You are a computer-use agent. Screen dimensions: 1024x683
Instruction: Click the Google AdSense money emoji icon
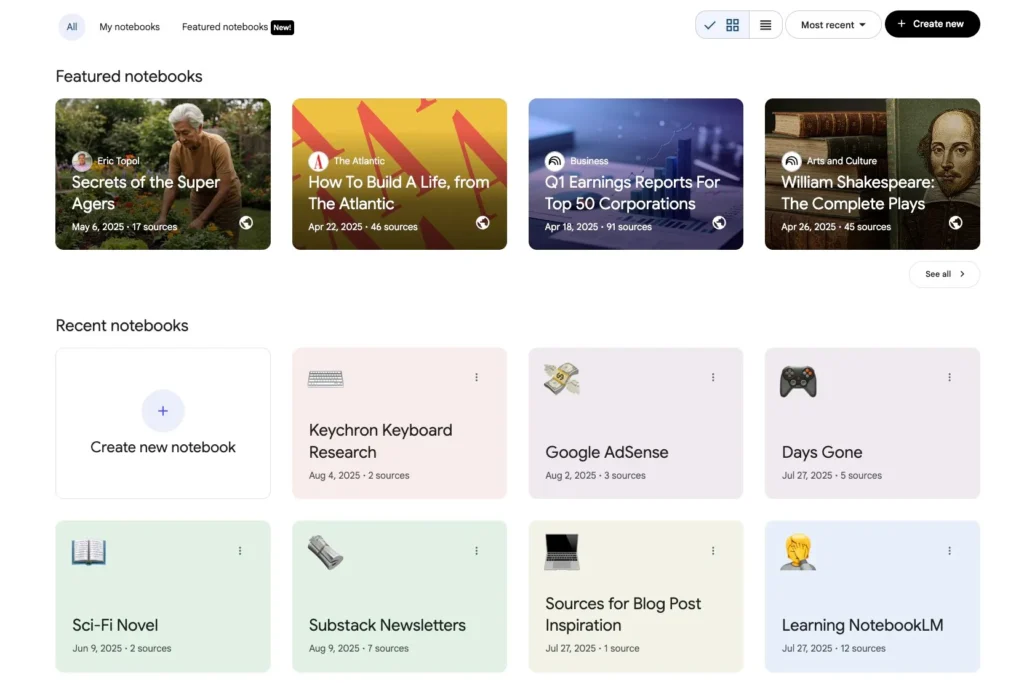(x=562, y=379)
